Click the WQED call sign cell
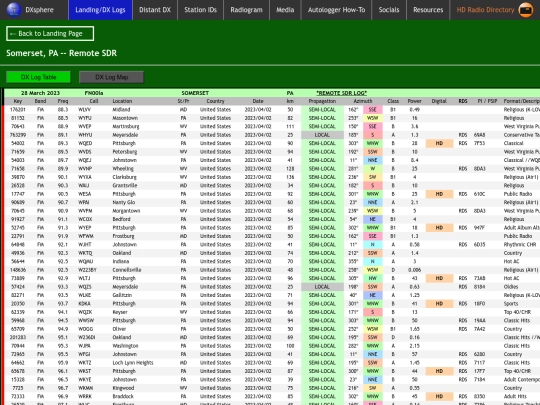 point(85,143)
